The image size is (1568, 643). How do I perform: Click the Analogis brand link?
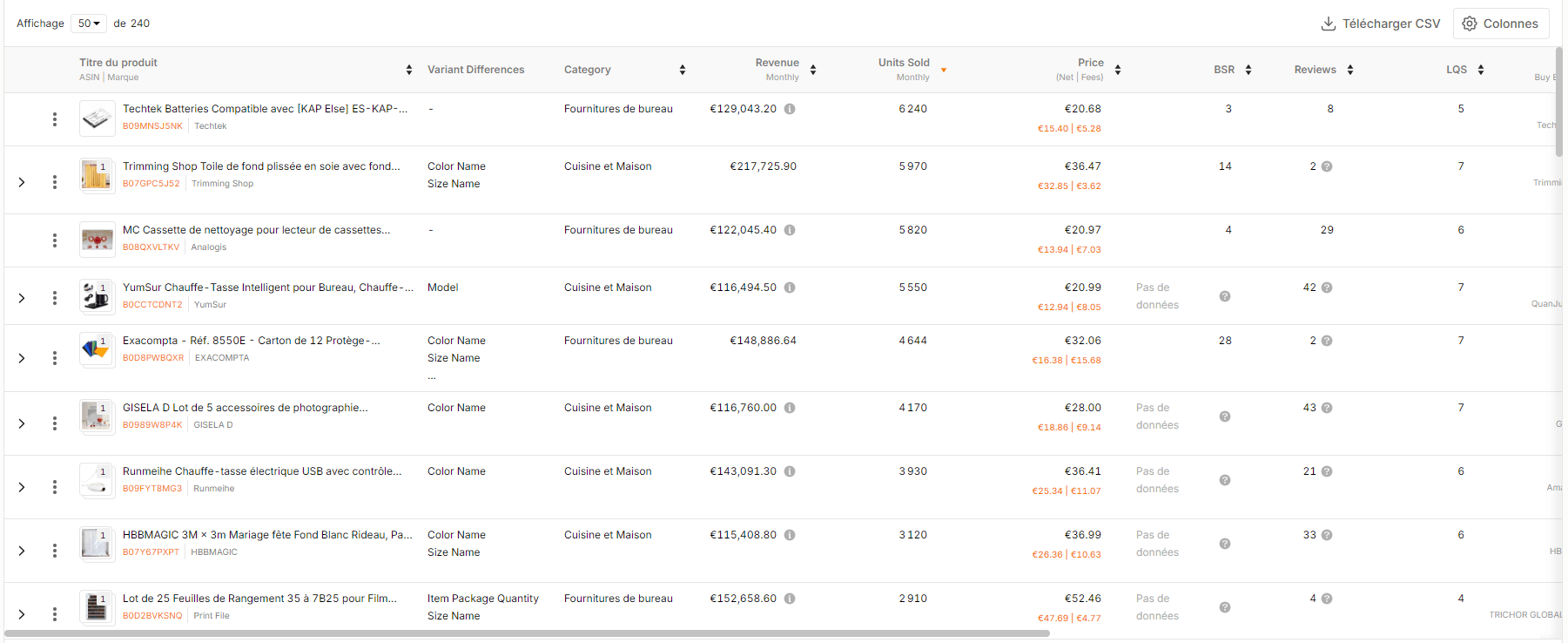coord(208,247)
